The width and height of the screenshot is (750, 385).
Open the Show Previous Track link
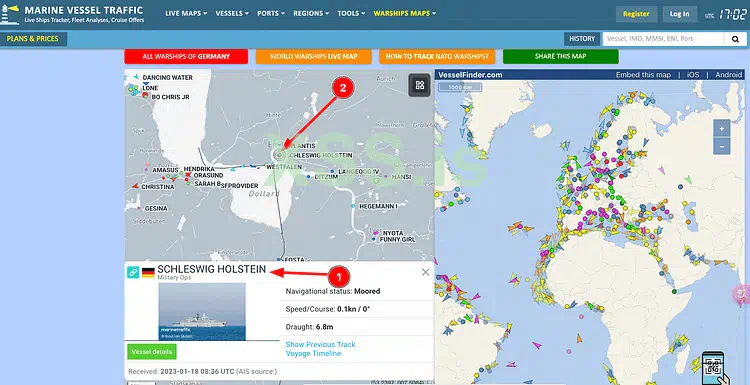[x=320, y=344]
